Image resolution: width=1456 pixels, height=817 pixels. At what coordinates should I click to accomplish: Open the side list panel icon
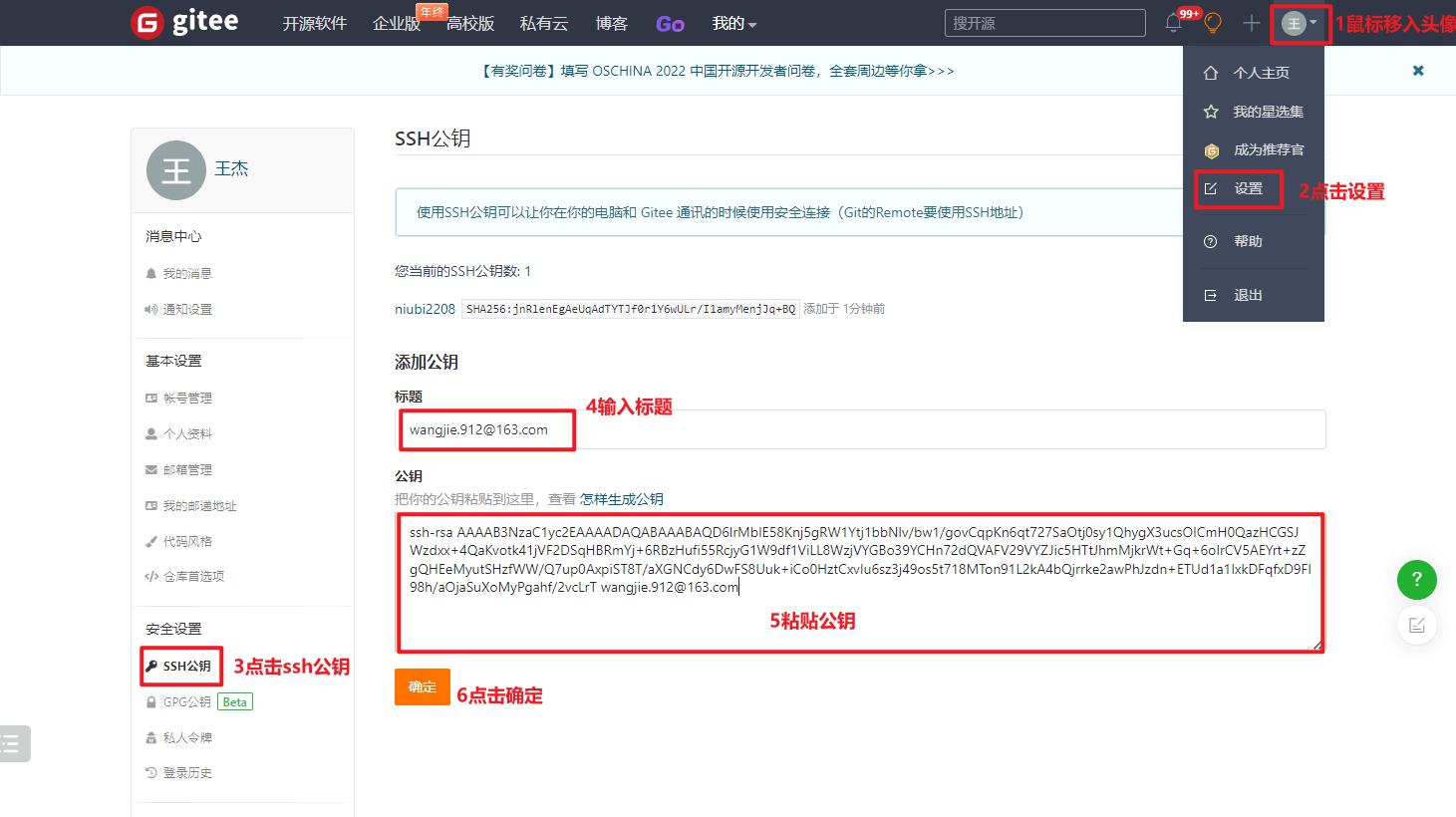coord(12,743)
